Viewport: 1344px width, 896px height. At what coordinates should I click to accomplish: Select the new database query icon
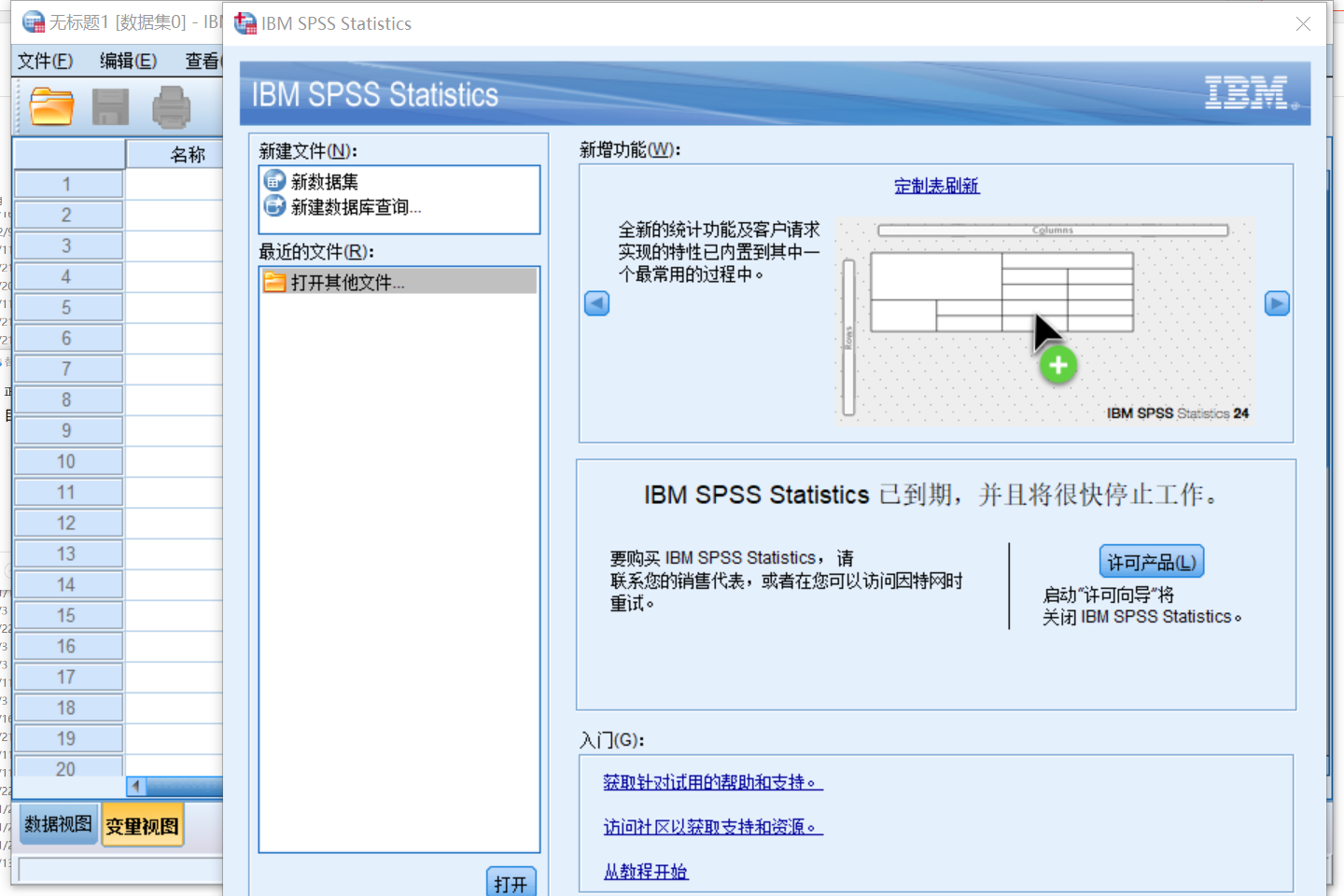click(274, 205)
